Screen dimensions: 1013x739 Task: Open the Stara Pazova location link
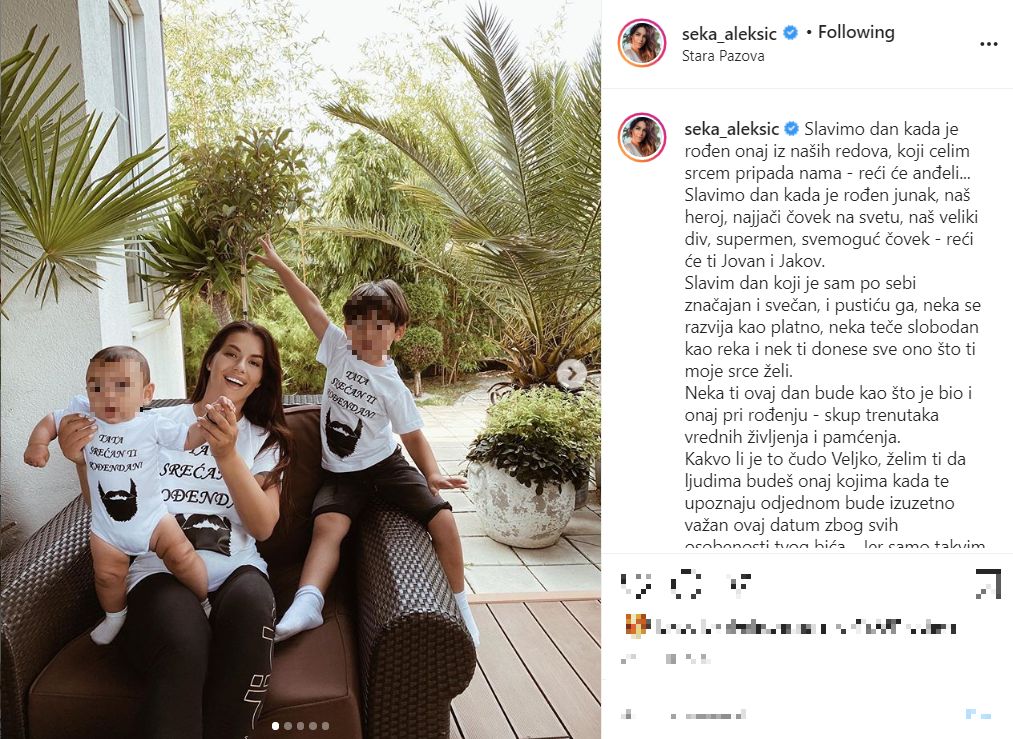[723, 56]
